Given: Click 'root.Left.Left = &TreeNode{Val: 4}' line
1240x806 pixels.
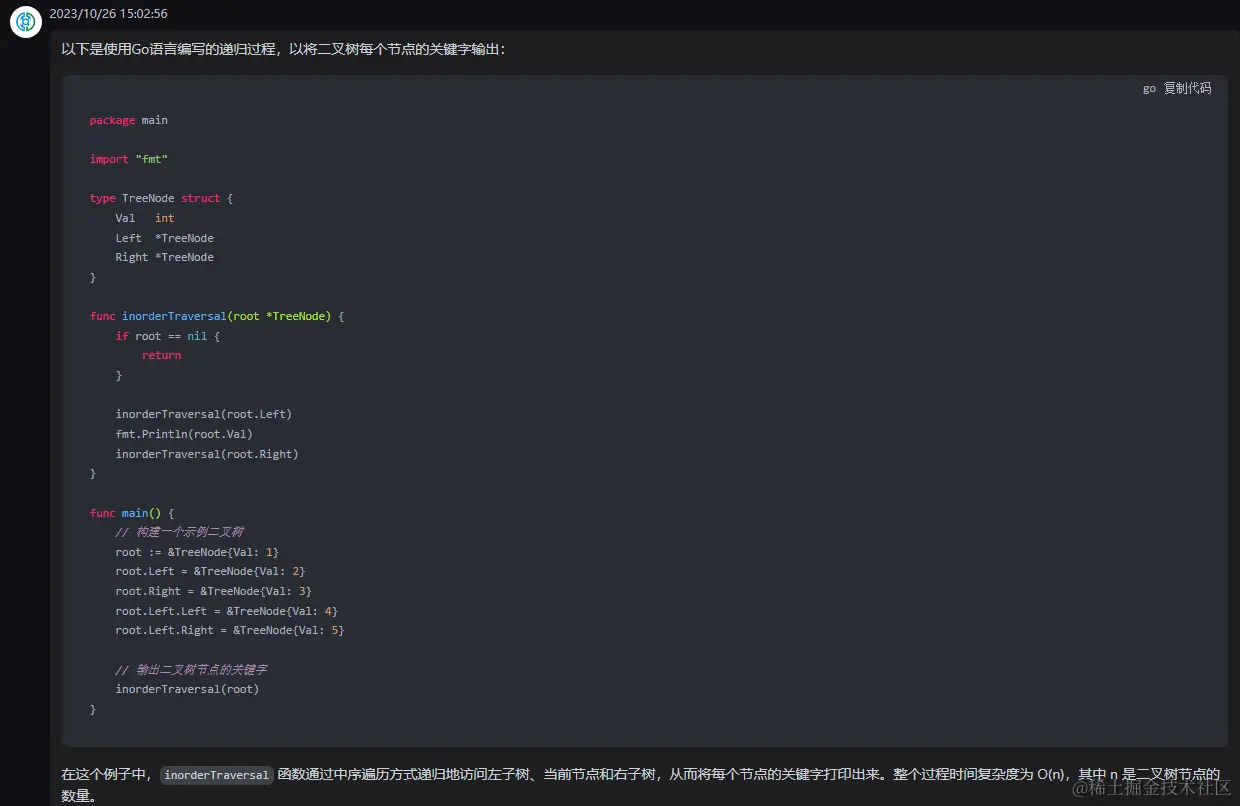Looking at the screenshot, I should click(x=227, y=611).
